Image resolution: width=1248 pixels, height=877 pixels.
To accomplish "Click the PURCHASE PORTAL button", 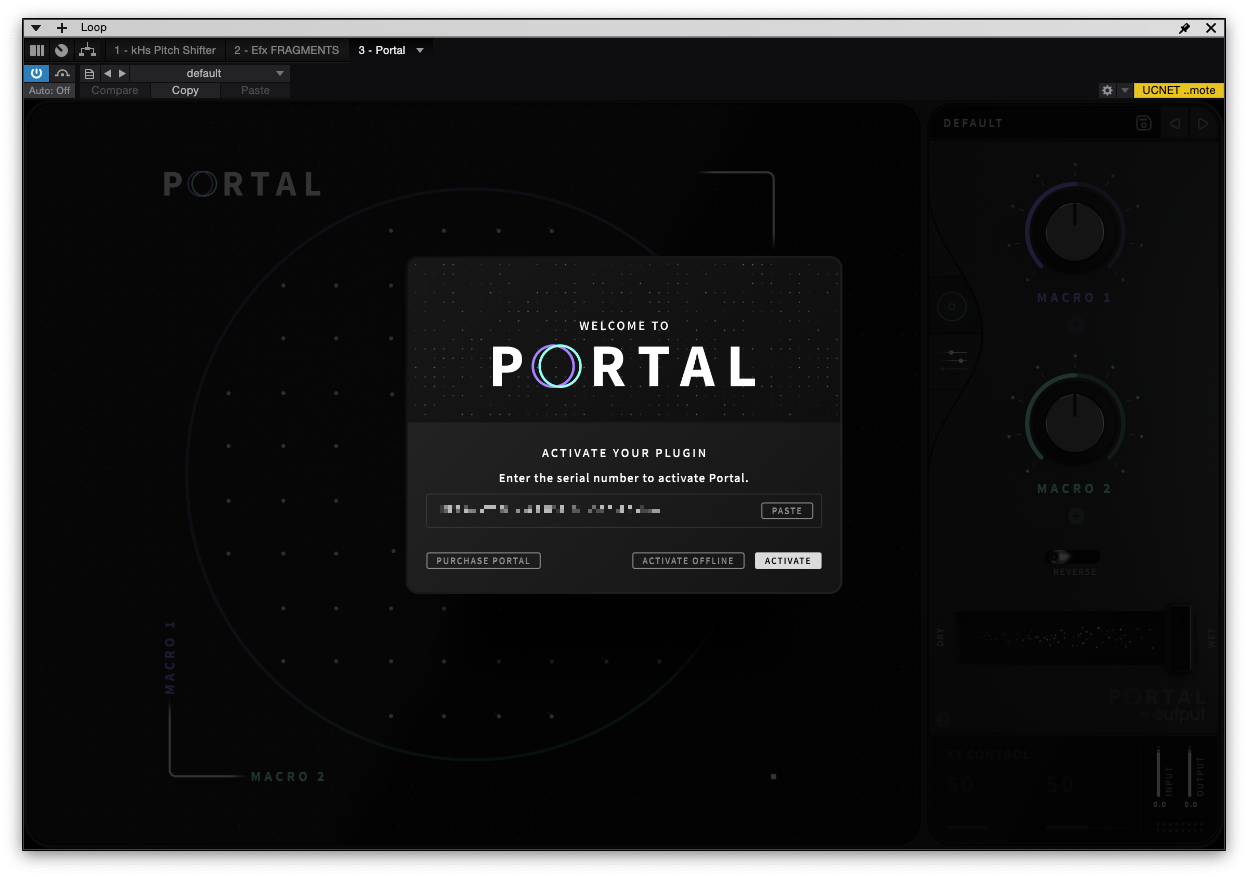I will pos(483,561).
